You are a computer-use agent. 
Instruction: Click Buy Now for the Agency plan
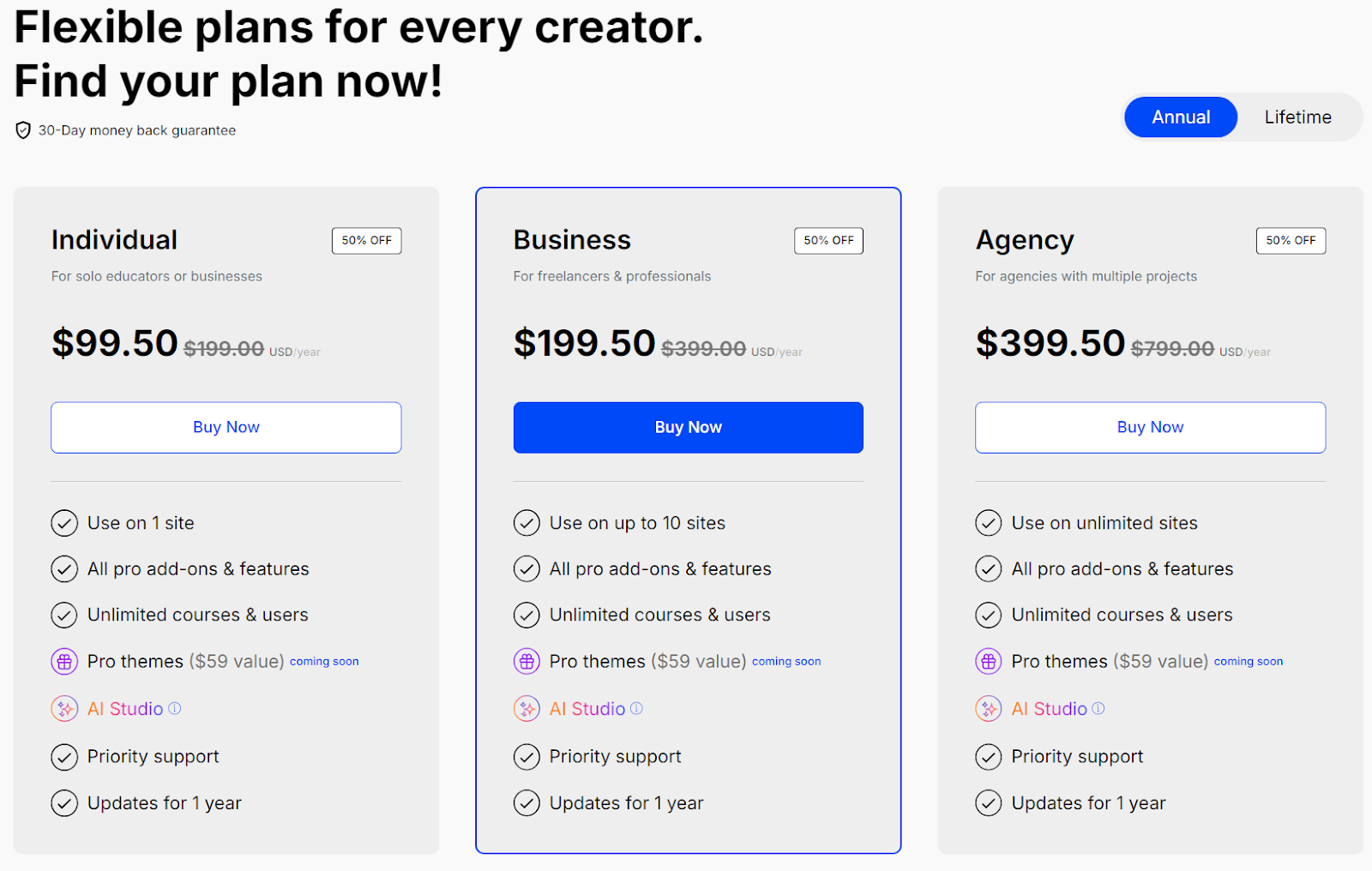pyautogui.click(x=1149, y=427)
